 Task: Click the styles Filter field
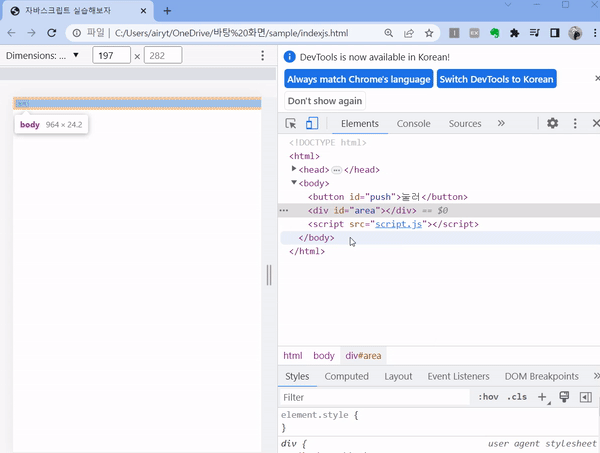(x=375, y=397)
